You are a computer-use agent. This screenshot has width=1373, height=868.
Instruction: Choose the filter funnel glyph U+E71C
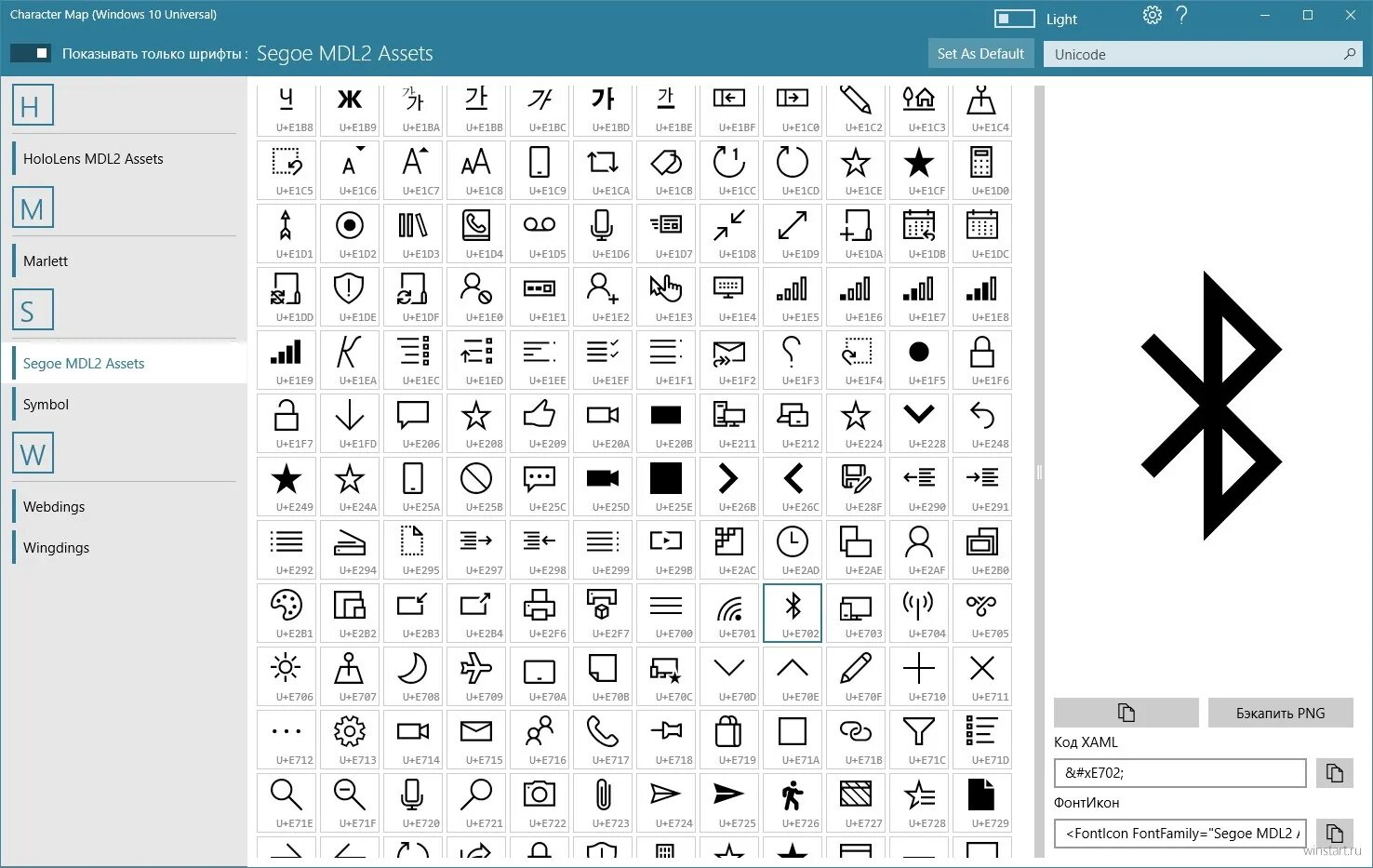click(919, 740)
